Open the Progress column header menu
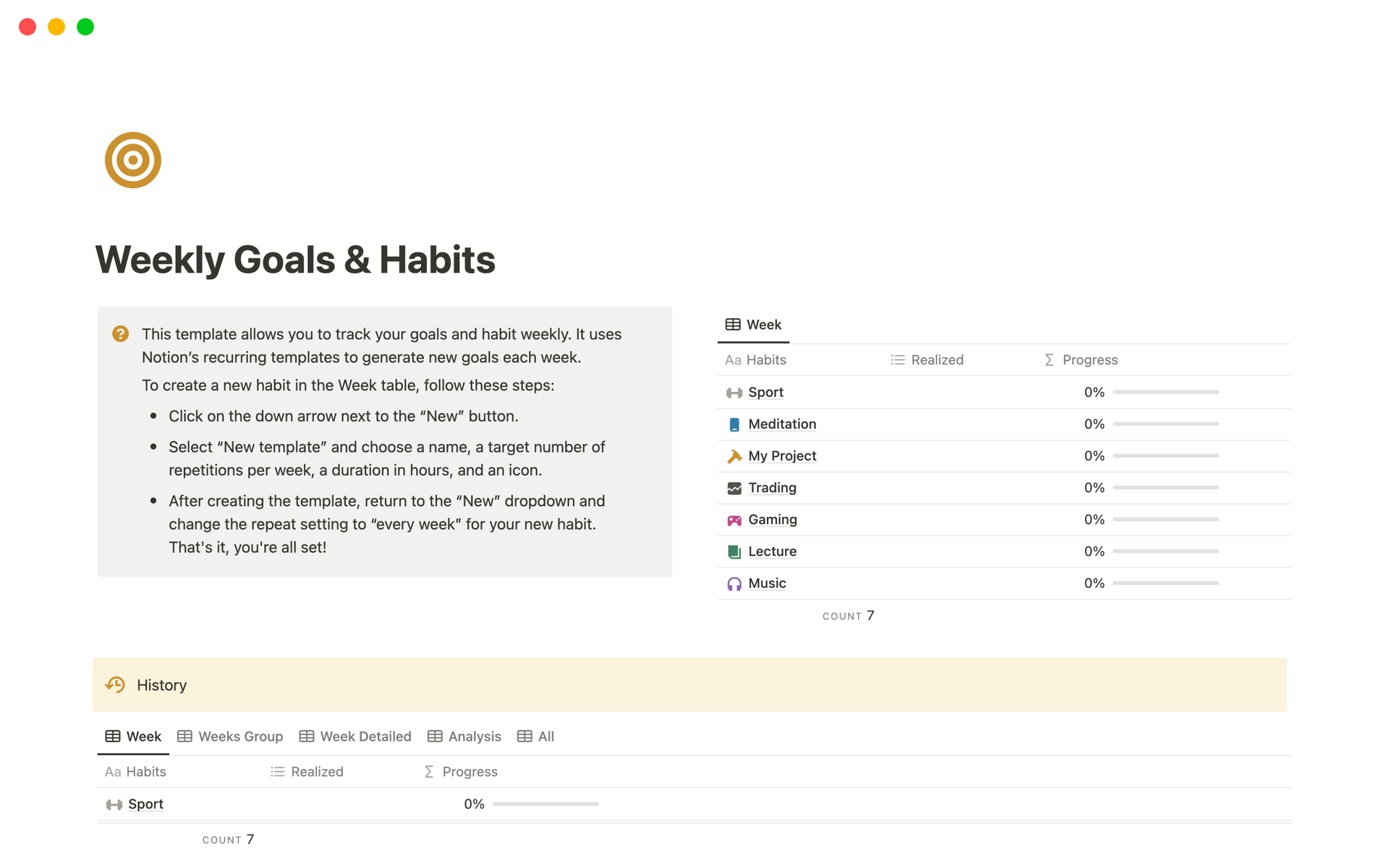The image size is (1389, 868). point(1089,359)
